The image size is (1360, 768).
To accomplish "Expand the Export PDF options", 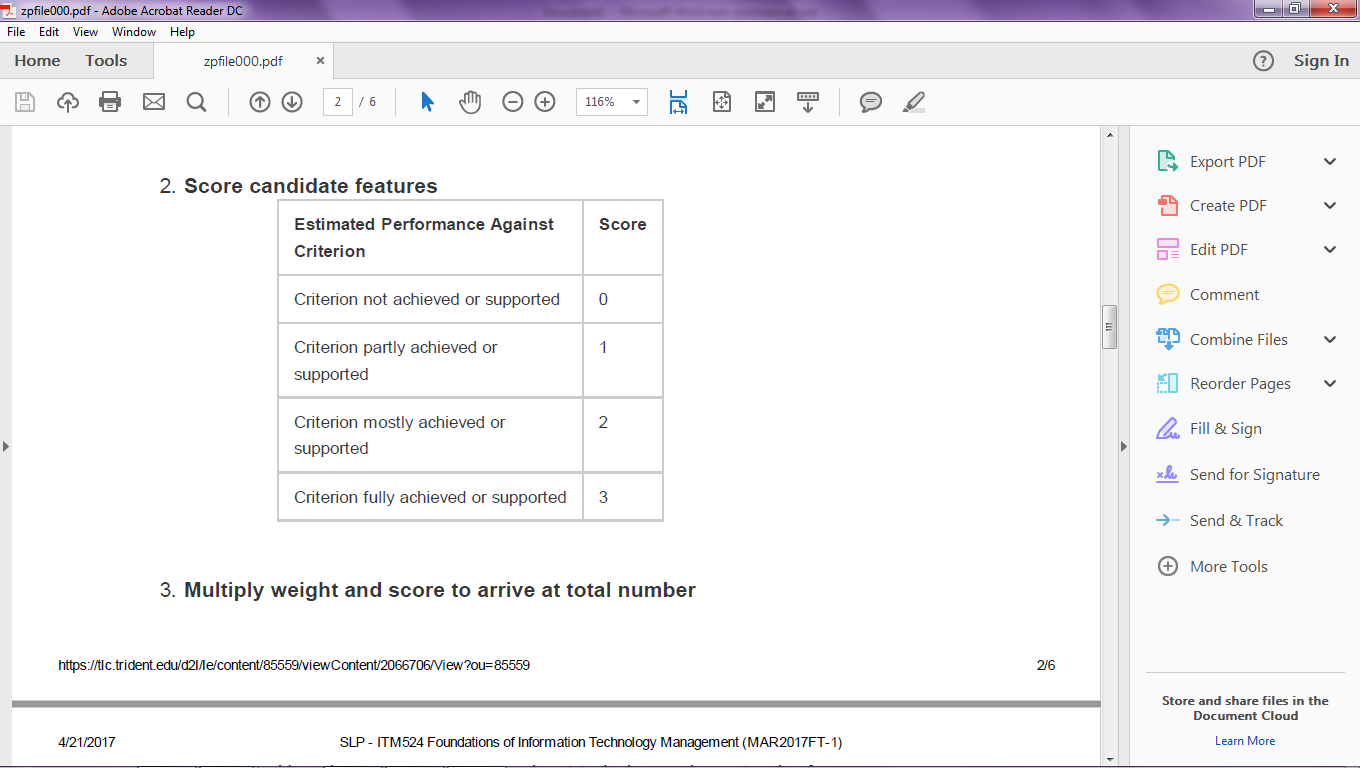I will 1330,162.
